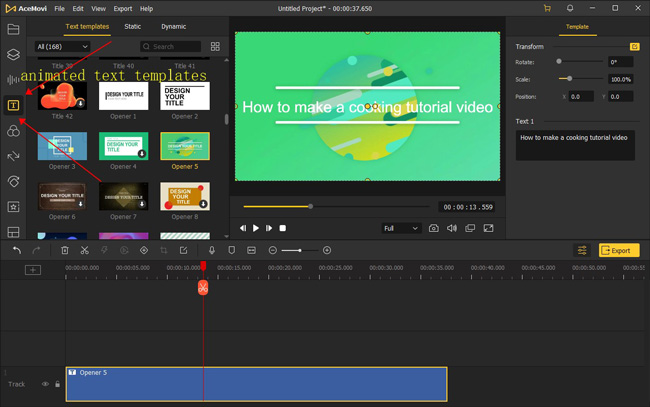Click the Transform reset icon
The image size is (650, 407).
coord(634,46)
